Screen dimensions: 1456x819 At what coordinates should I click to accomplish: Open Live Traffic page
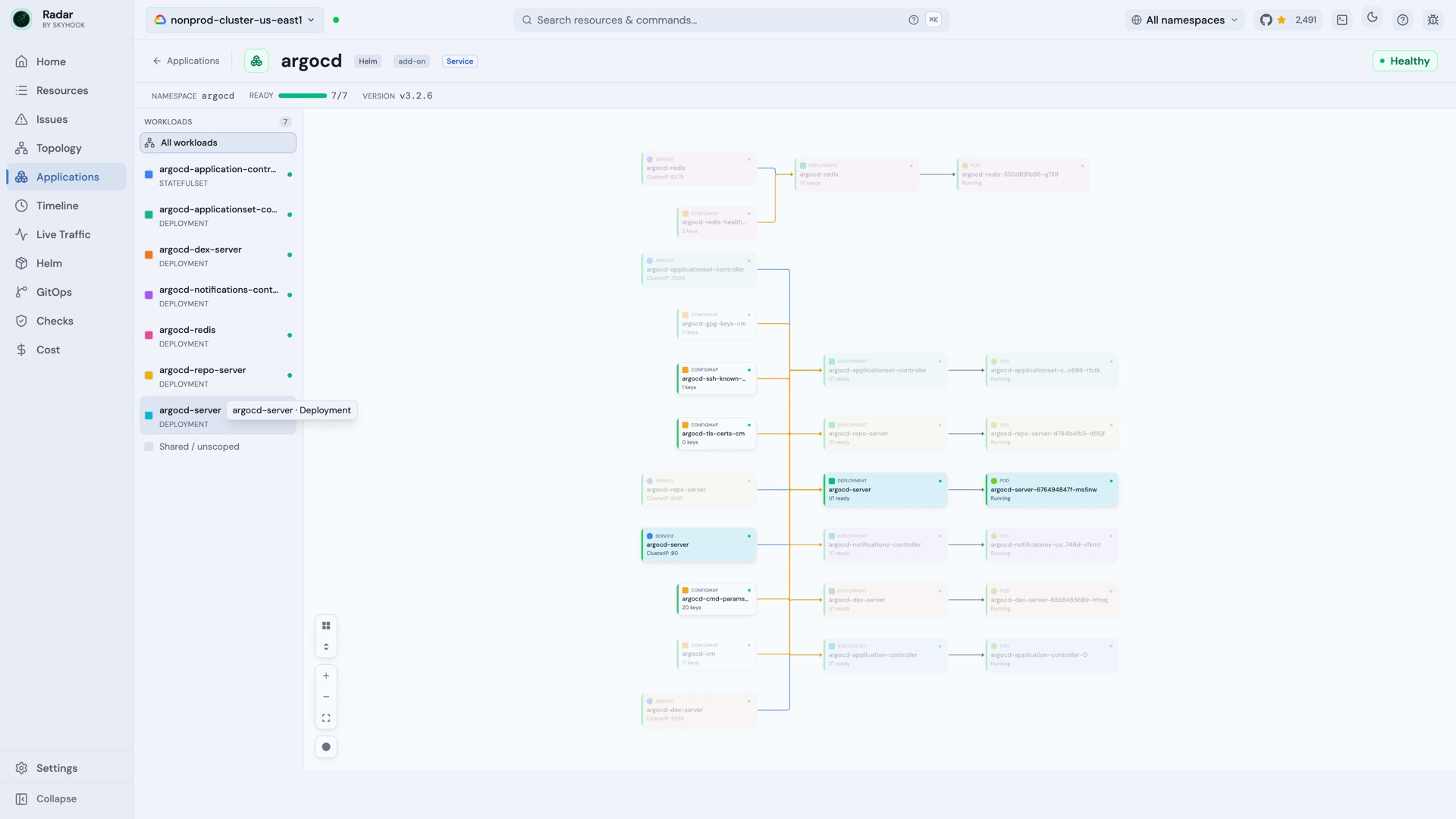point(67,234)
